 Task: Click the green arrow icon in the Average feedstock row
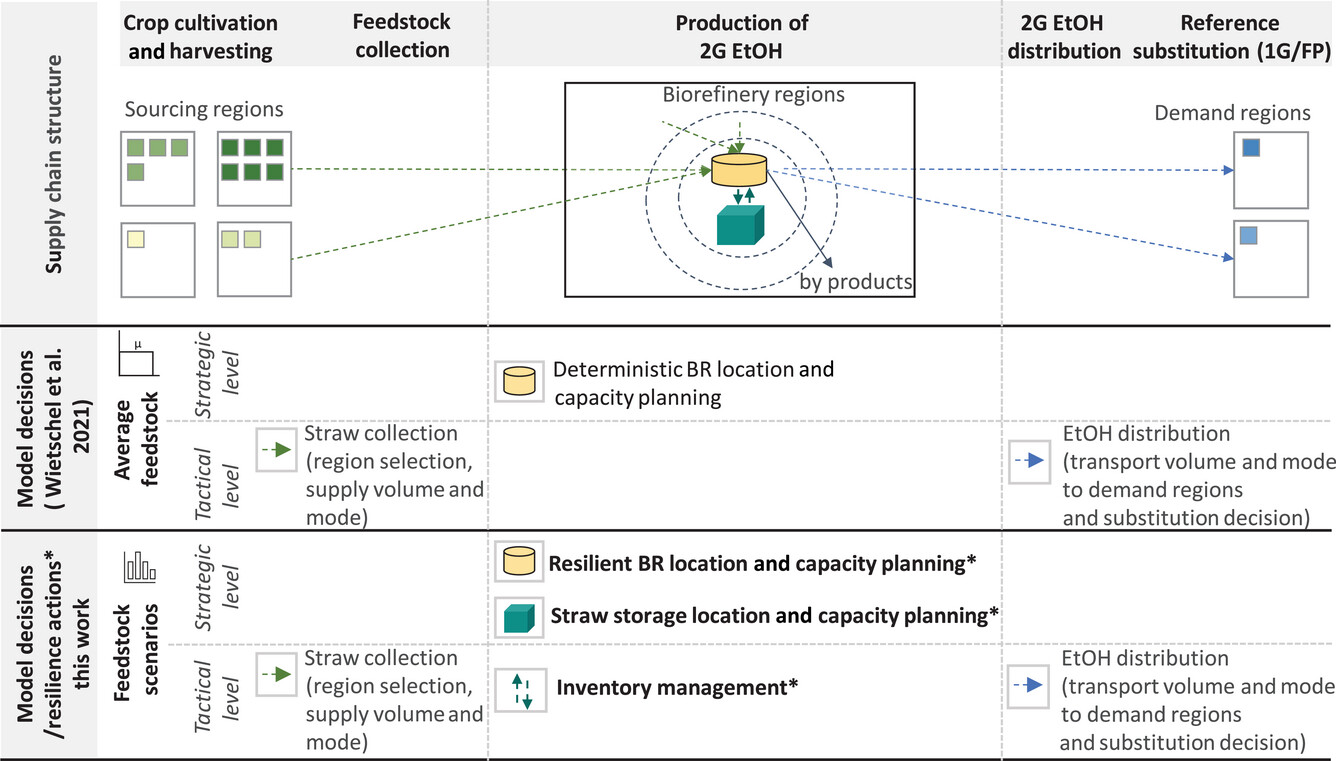pos(274,450)
